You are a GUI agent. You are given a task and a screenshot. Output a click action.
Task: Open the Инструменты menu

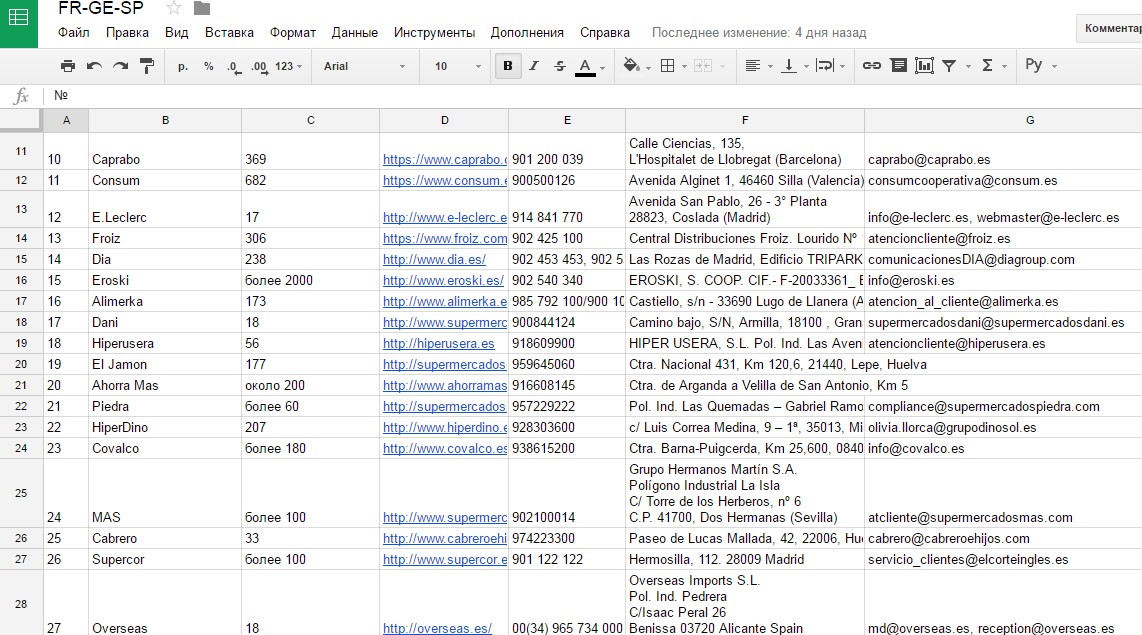[434, 33]
